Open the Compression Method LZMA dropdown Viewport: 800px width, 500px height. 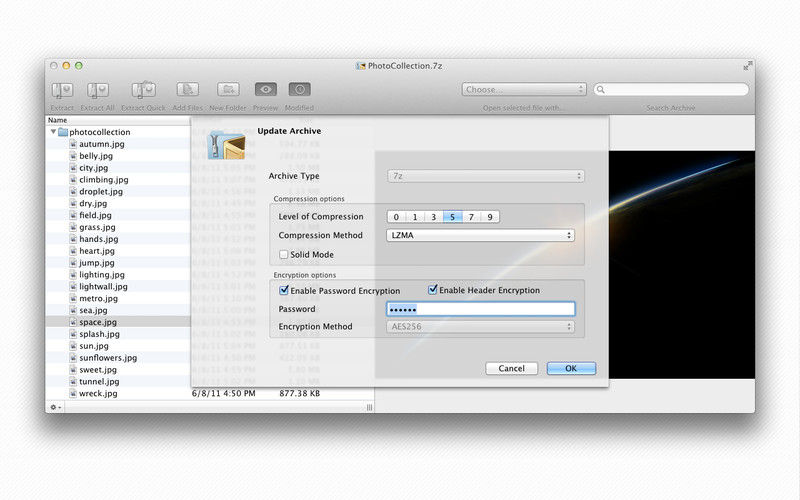481,235
